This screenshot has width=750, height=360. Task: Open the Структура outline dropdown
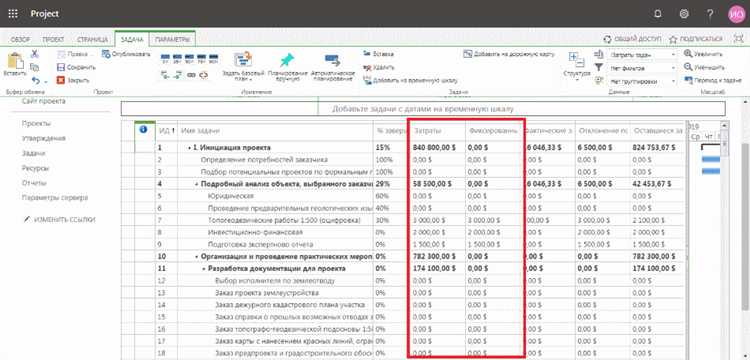577,66
